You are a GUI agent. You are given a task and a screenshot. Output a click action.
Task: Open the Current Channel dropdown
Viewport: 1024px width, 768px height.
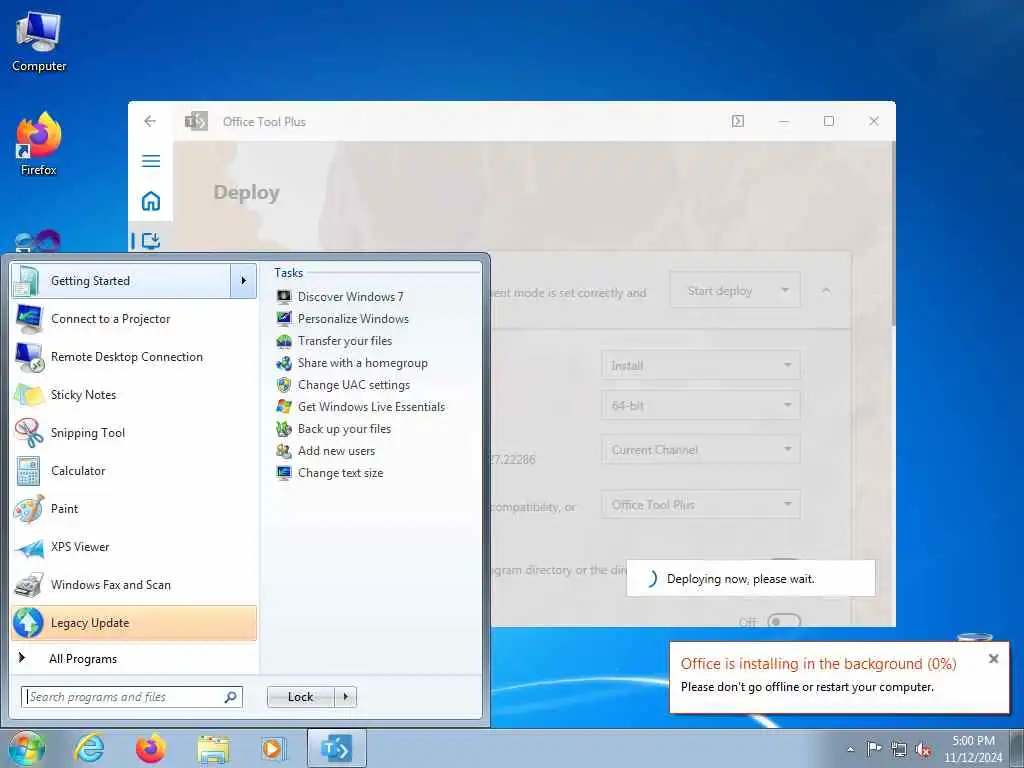coord(701,450)
